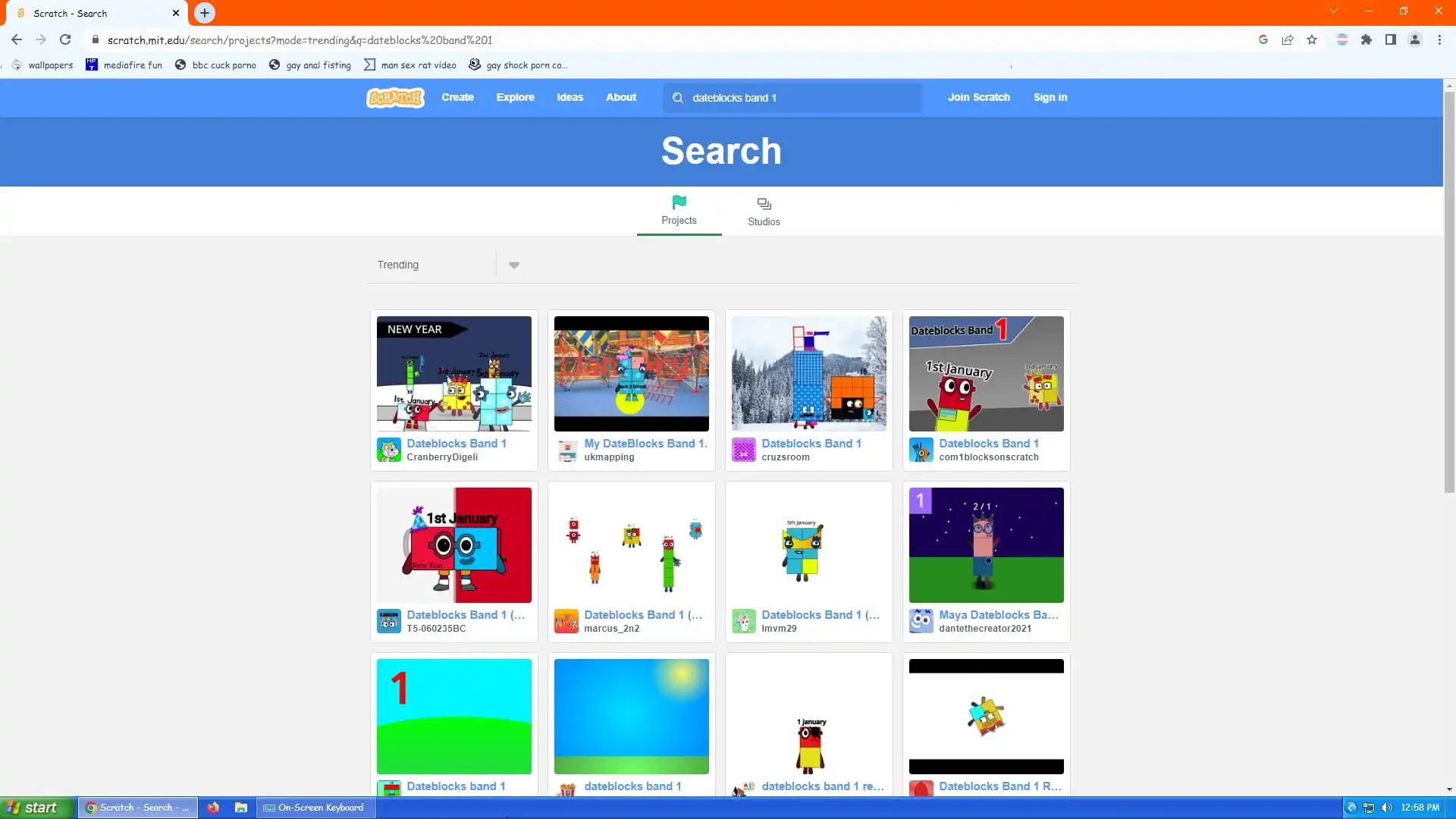This screenshot has height=819, width=1456.
Task: Open the NEW YEAR project thumbnail
Action: pyautogui.click(x=454, y=374)
